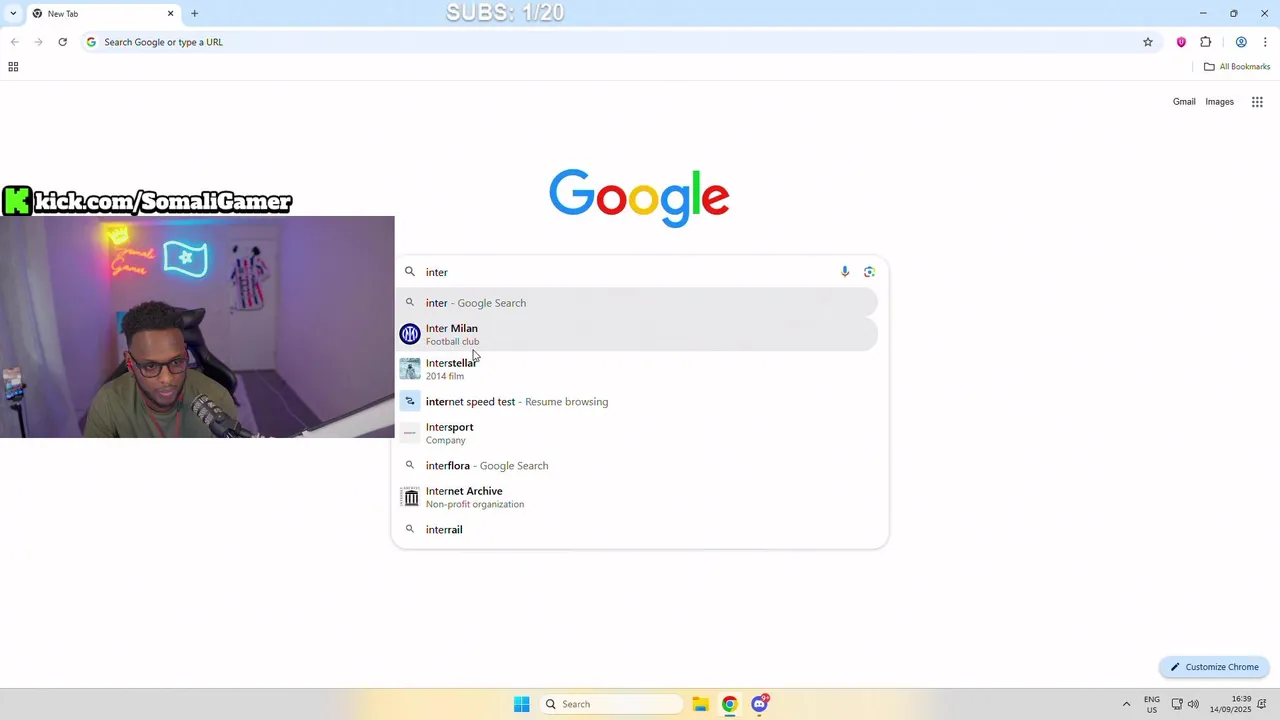
Task: Click the Customize Chrome button
Action: click(1214, 667)
